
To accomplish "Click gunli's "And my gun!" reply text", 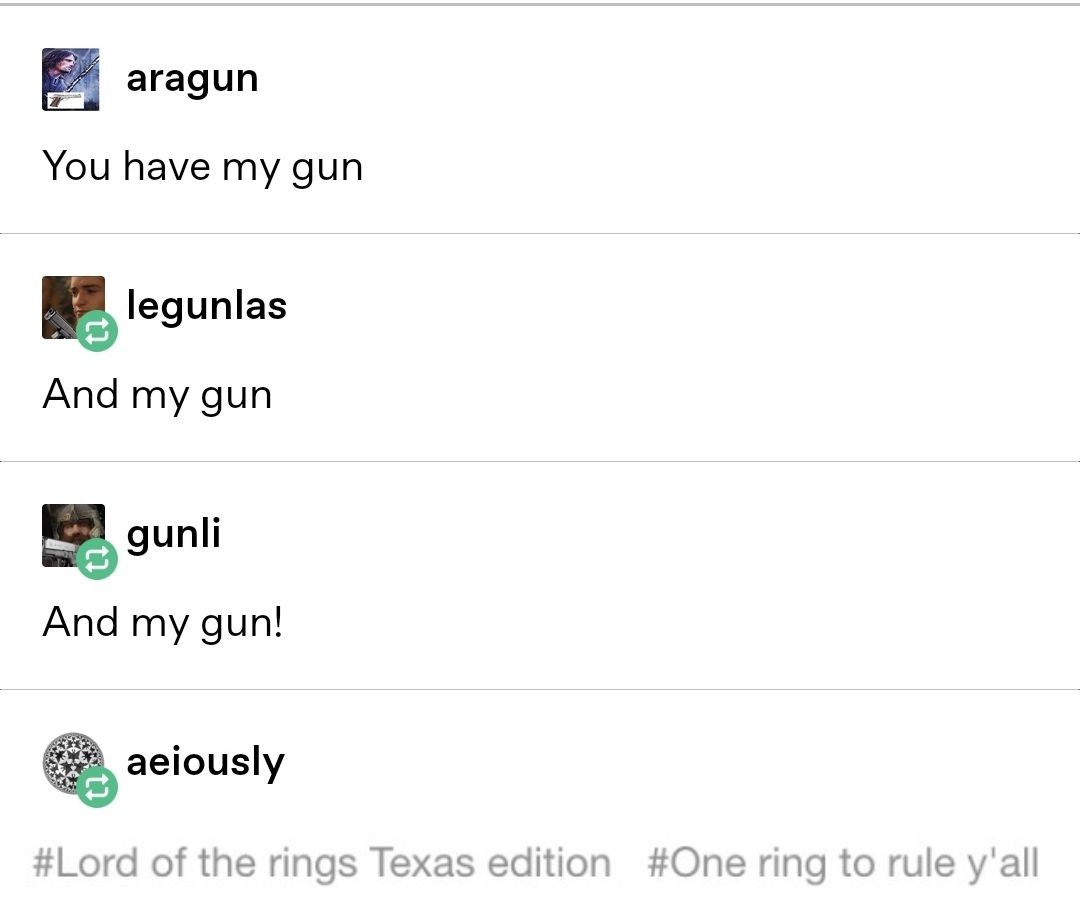I will click(x=163, y=622).
